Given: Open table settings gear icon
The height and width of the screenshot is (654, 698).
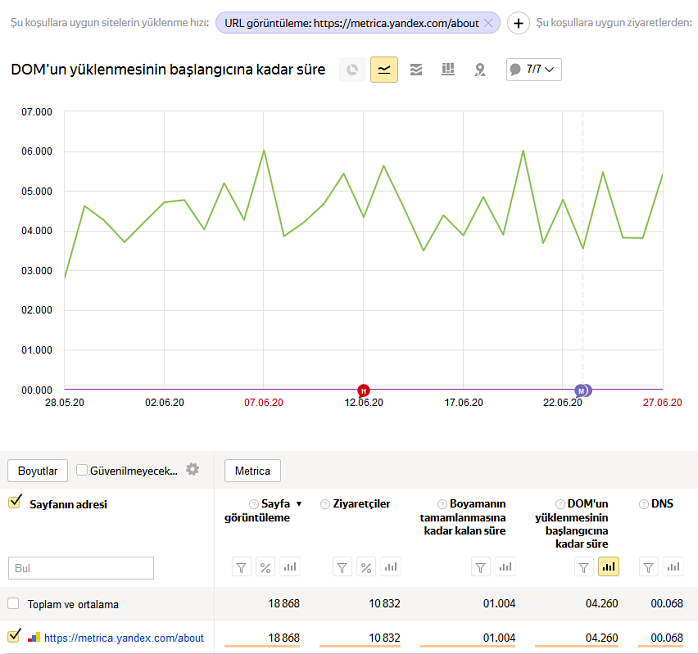Looking at the screenshot, I should 192,469.
